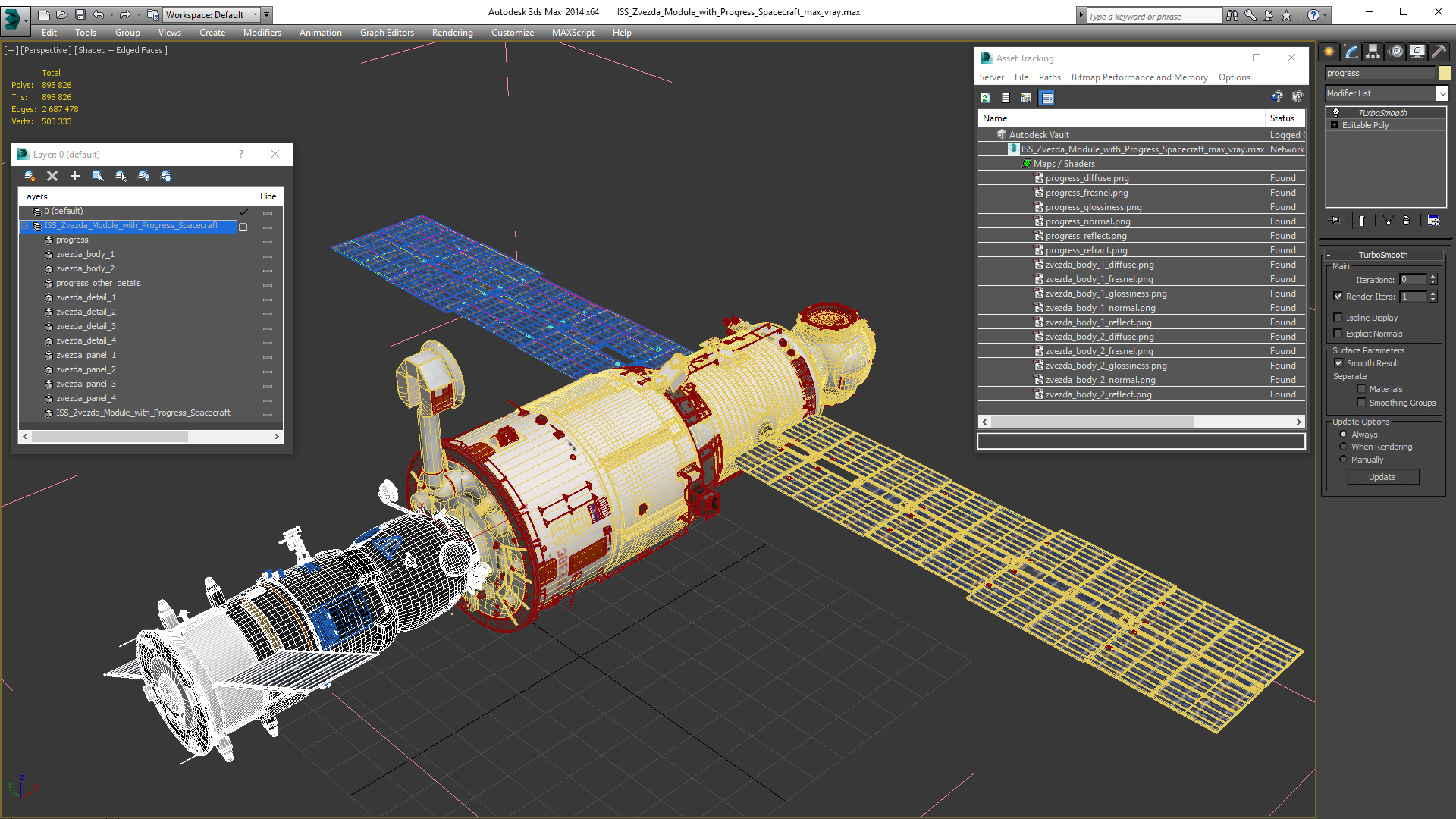Click Iterations spinner up arrow
Screen dimensions: 1456x819
1432,277
